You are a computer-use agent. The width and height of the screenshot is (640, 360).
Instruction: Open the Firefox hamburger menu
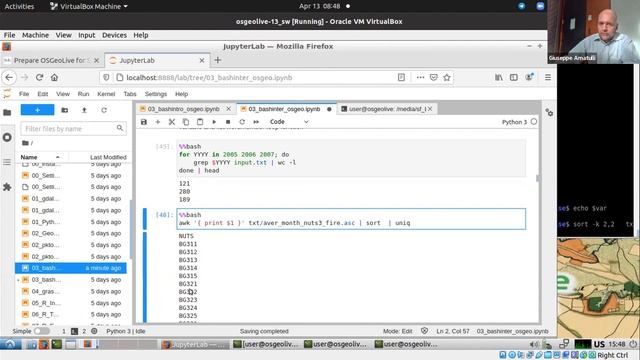coord(548,77)
